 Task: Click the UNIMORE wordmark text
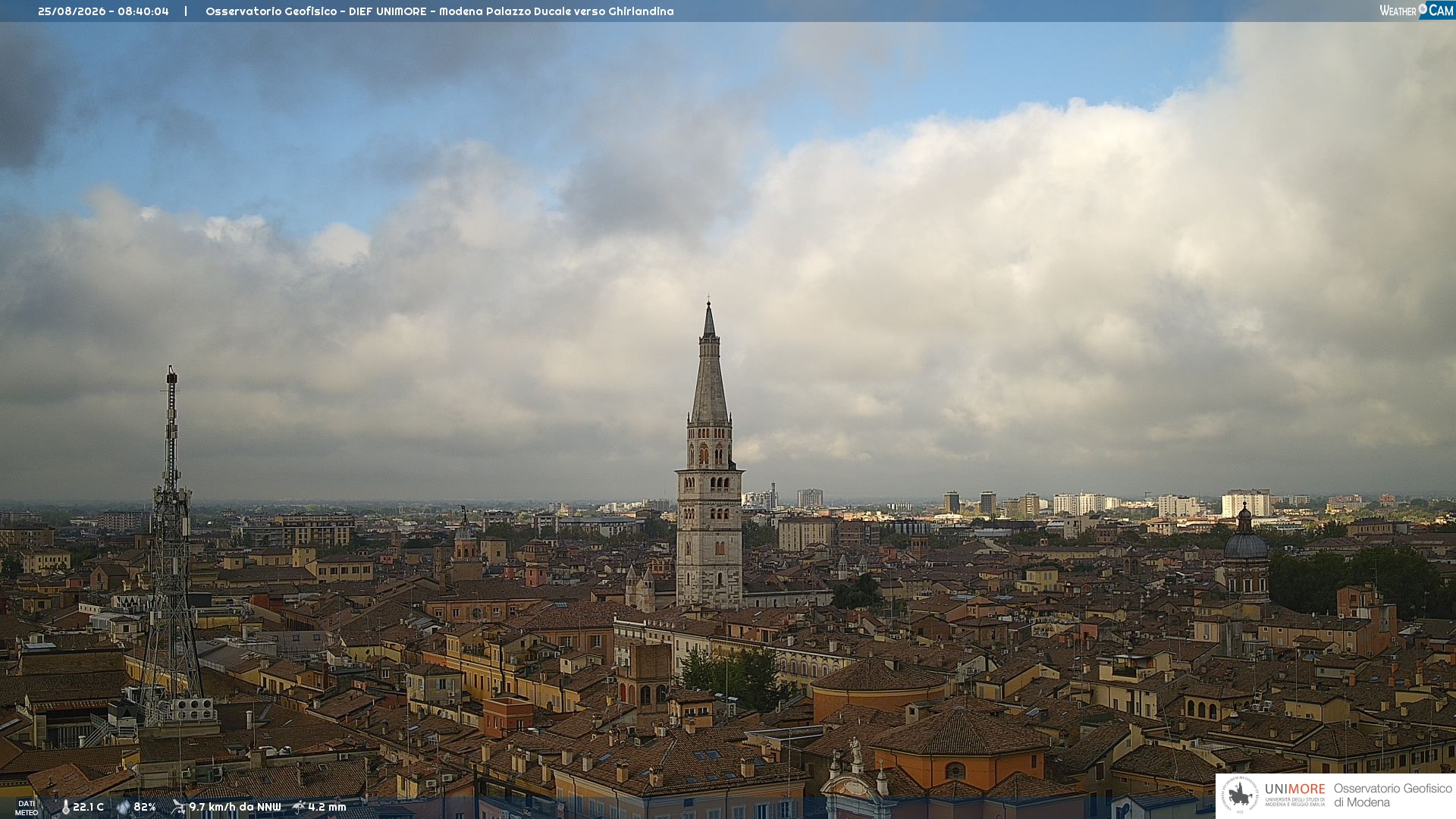[x=1295, y=789]
